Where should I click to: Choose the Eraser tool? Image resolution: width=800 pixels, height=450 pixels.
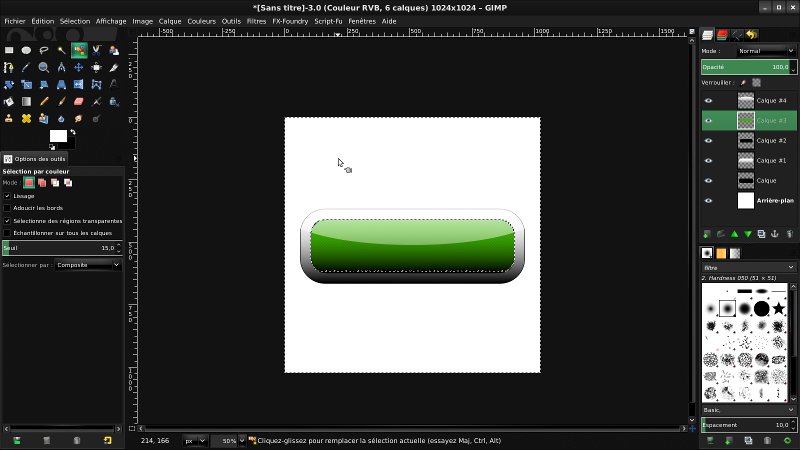click(x=79, y=102)
